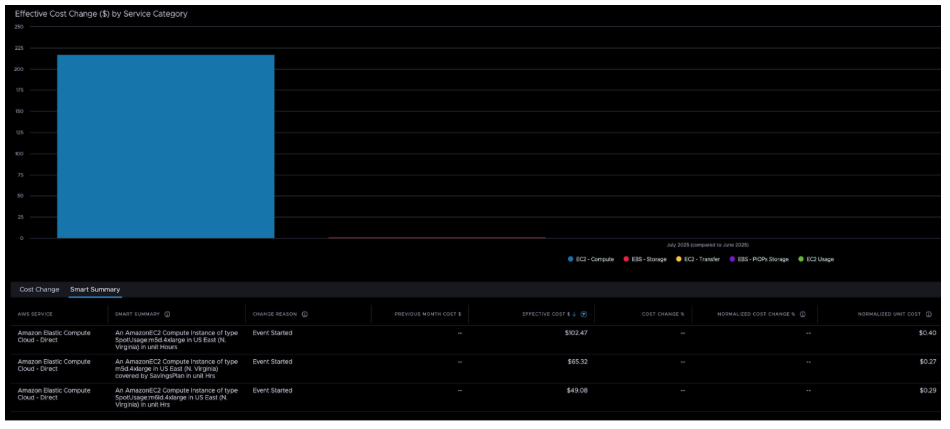Image resolution: width=950 pixels, height=429 pixels.
Task: Click Event Started in the $49.08 row
Action: pos(272,391)
